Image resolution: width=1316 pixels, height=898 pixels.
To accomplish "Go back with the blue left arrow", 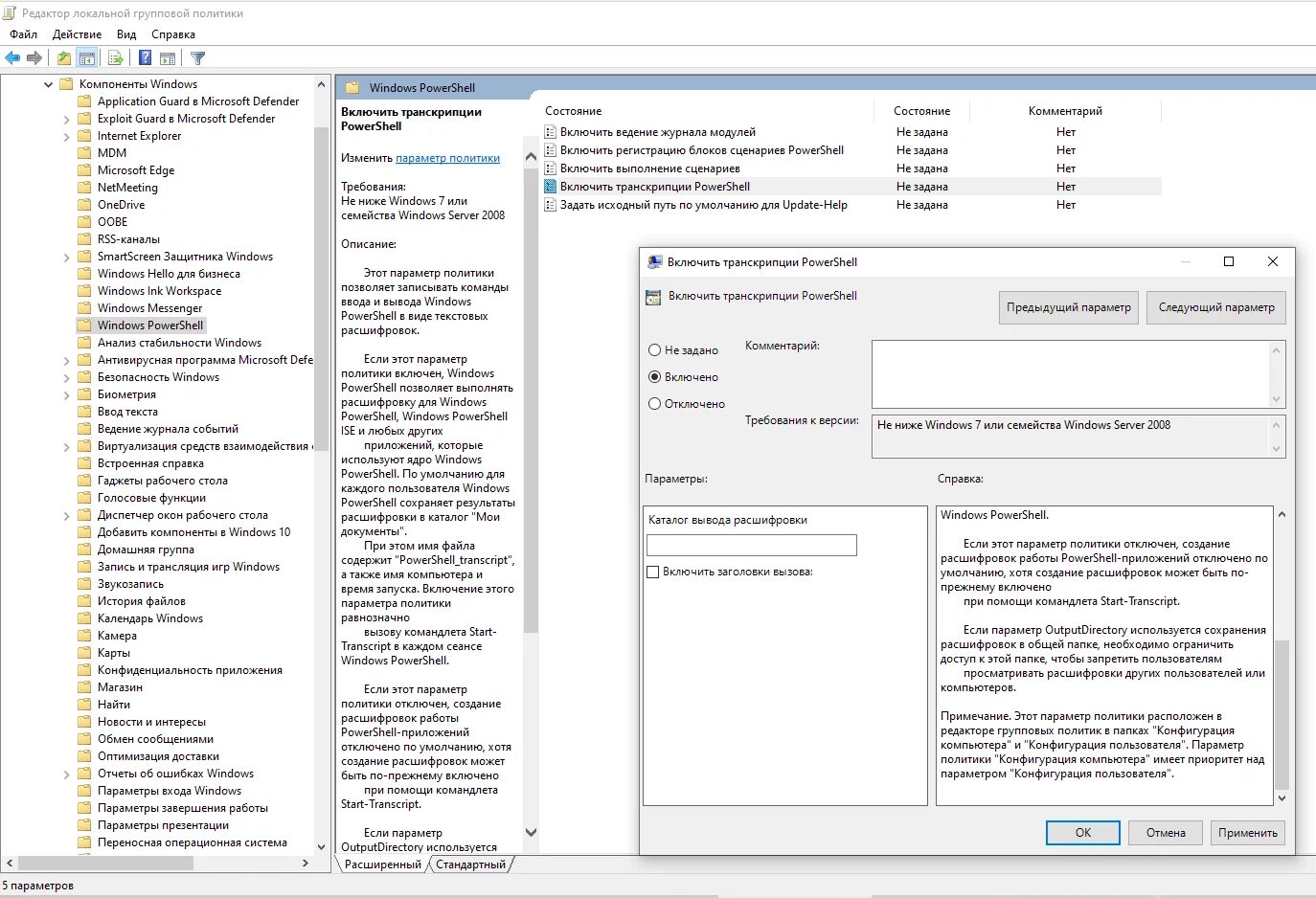I will [12, 58].
